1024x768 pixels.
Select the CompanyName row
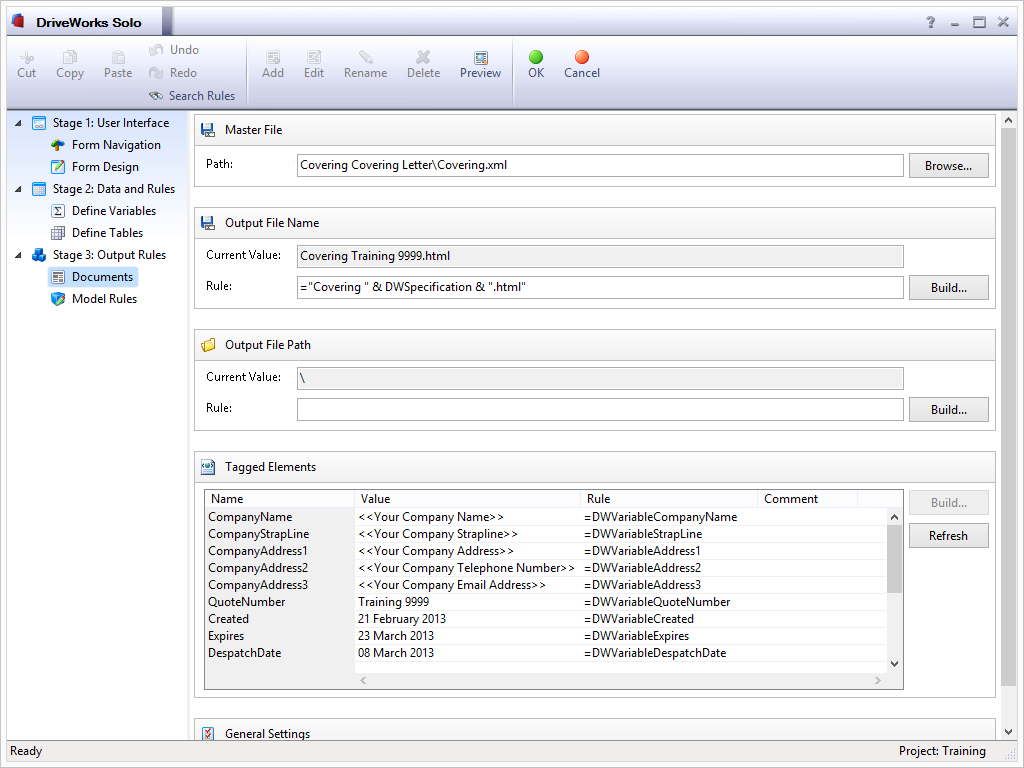(x=546, y=517)
